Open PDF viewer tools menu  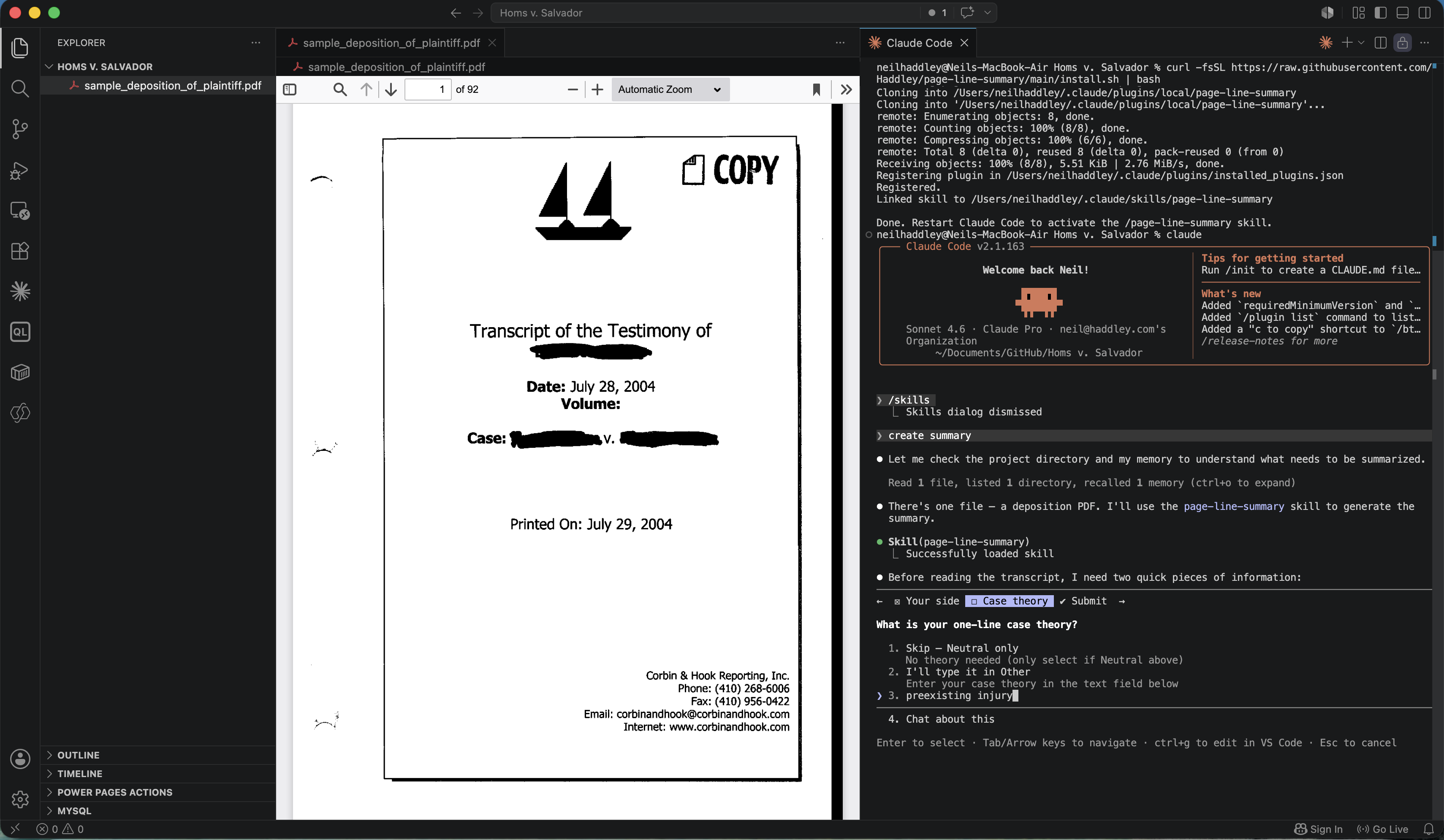coord(846,89)
